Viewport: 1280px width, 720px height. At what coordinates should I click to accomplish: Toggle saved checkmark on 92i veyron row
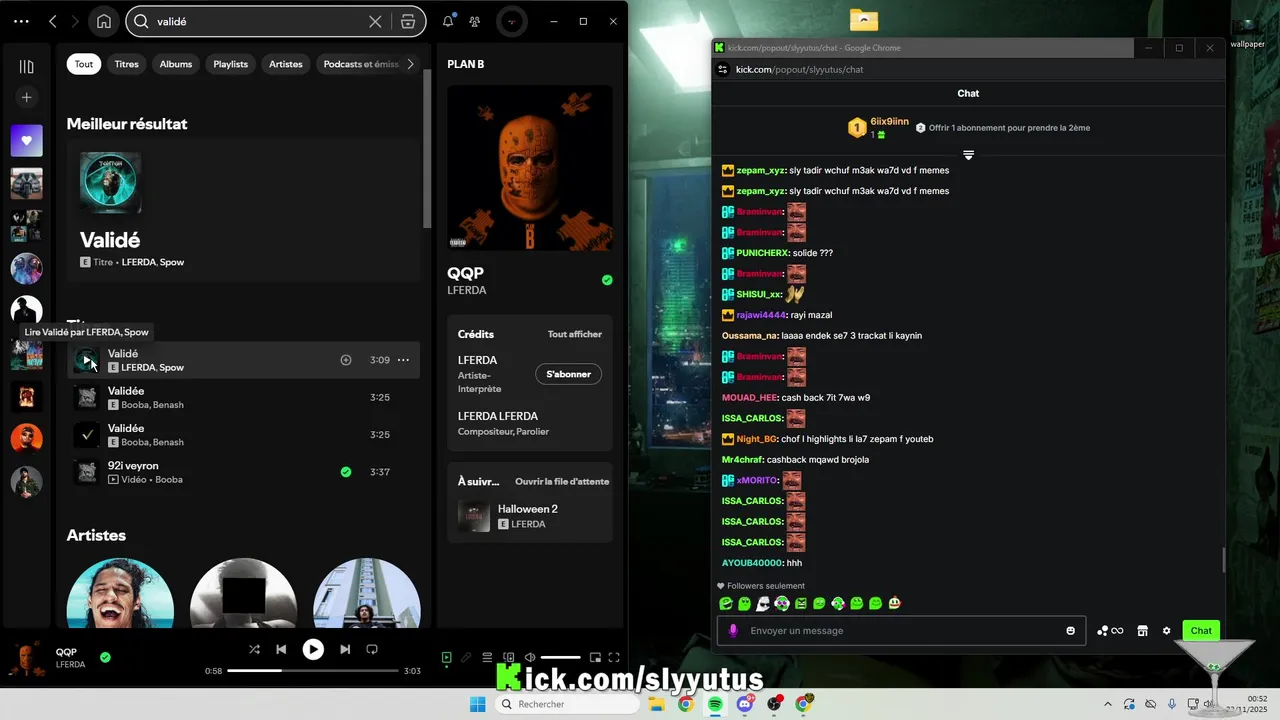pos(346,472)
